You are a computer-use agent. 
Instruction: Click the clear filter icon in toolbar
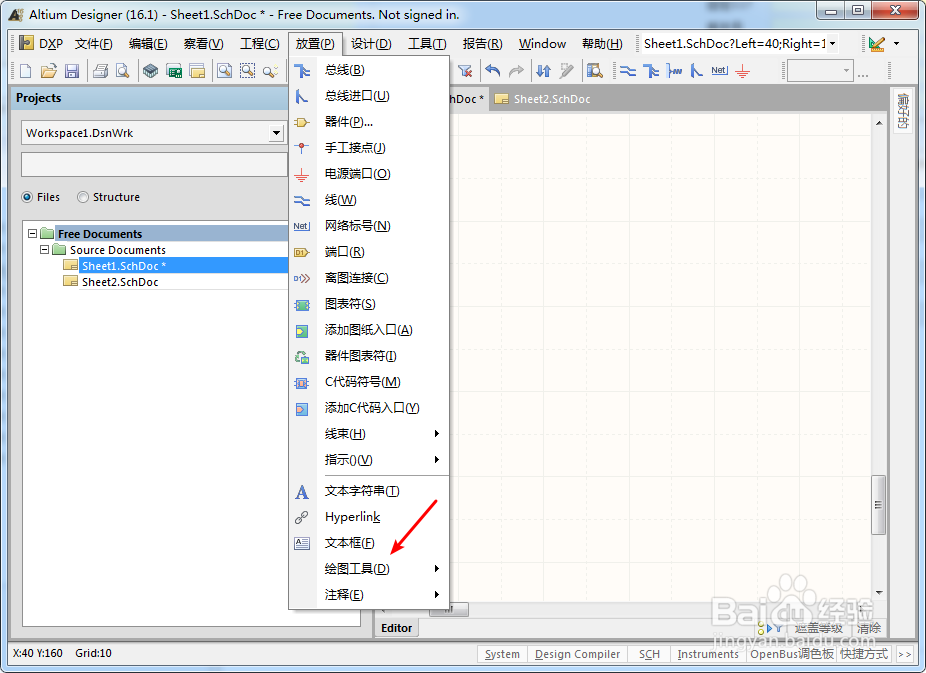(x=465, y=71)
